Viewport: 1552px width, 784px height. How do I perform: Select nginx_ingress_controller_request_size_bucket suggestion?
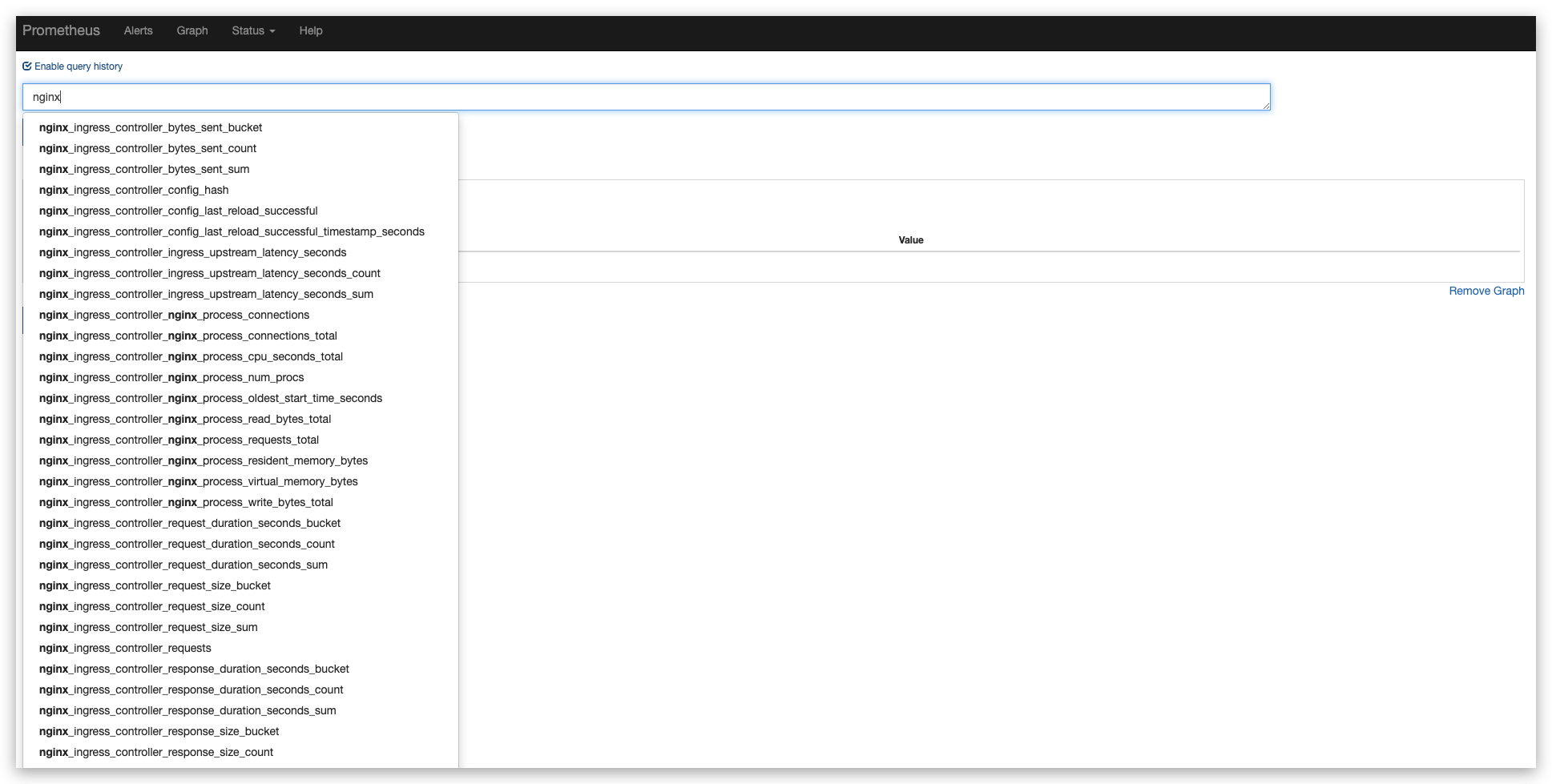(x=240, y=585)
